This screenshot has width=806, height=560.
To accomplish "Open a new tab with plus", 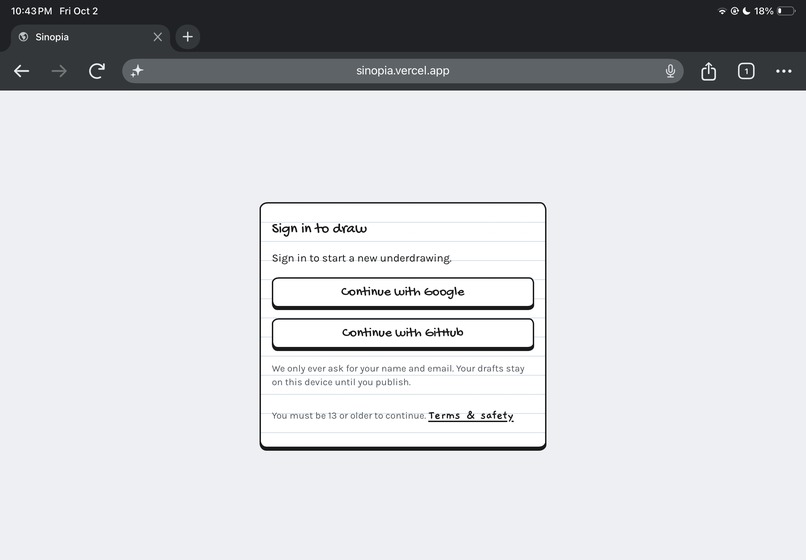I will [188, 37].
